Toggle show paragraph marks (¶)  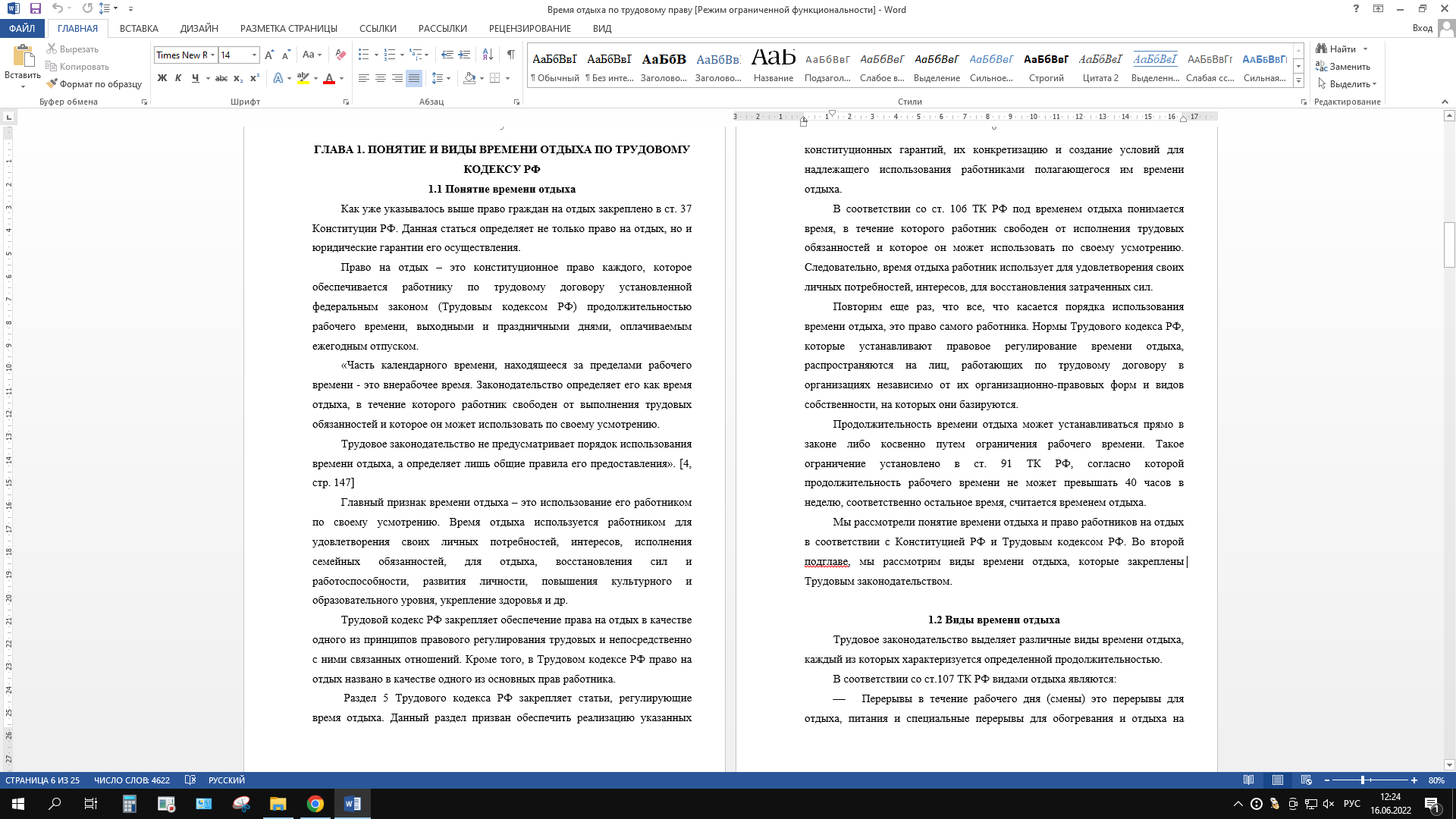coord(511,55)
